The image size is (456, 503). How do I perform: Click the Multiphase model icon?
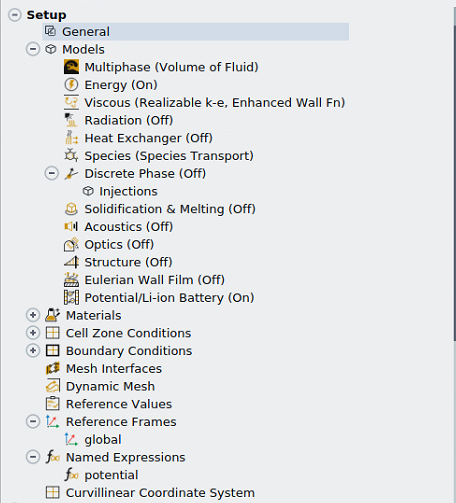[71, 67]
